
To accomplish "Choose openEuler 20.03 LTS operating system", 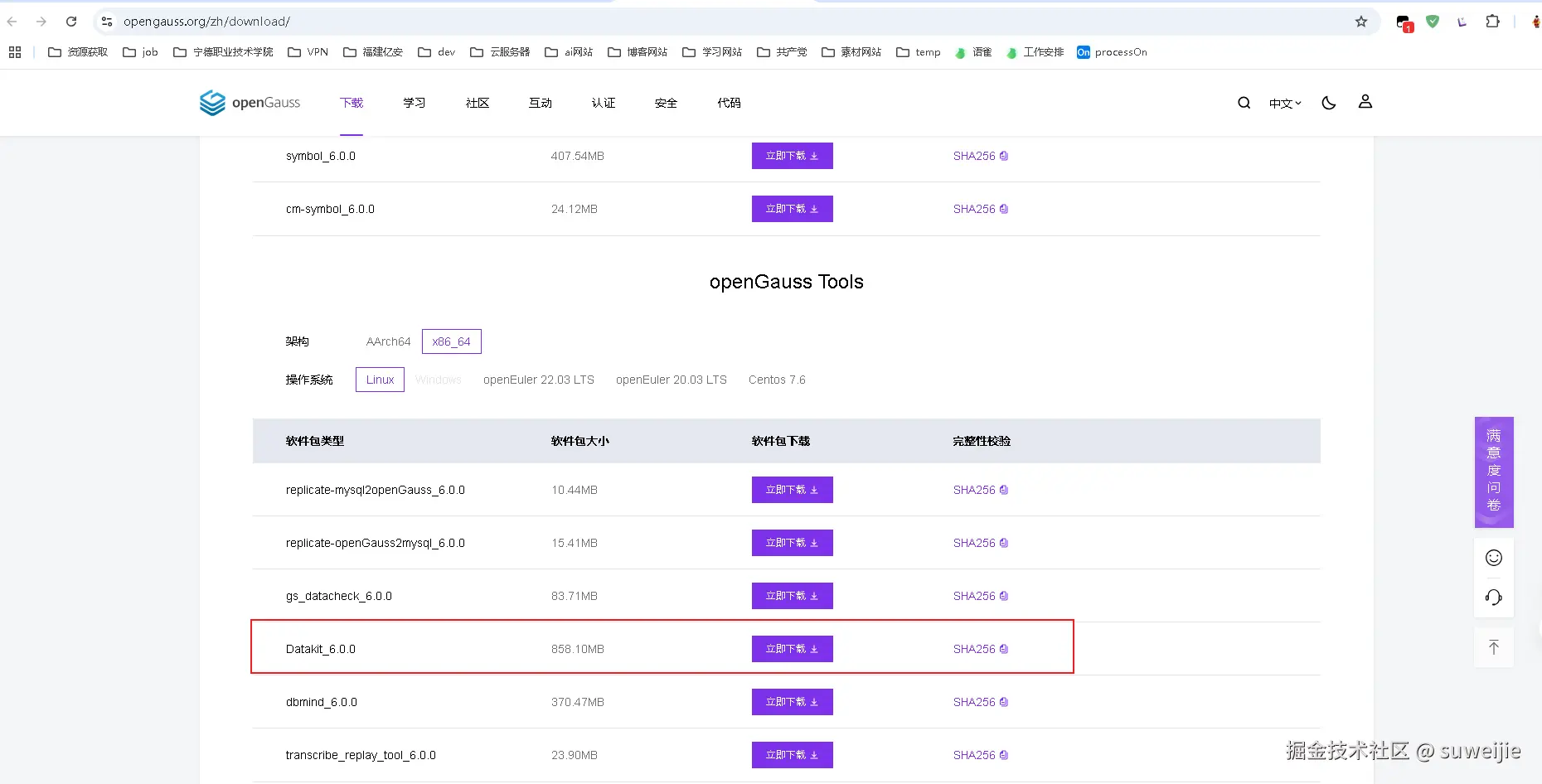I will point(672,380).
